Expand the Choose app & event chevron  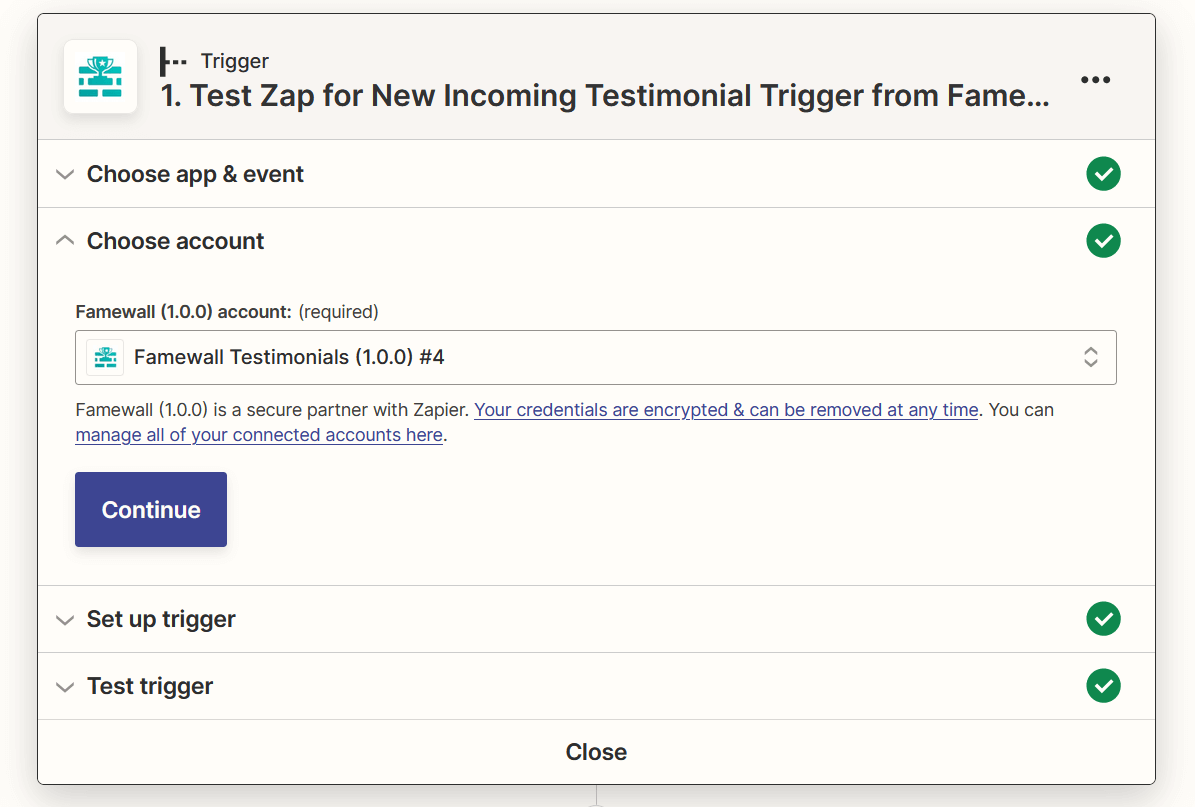tap(65, 175)
